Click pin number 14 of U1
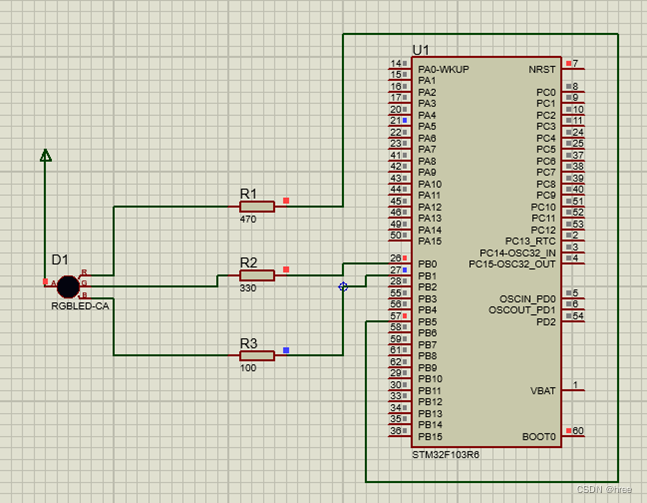This screenshot has width=647, height=503. coord(396,63)
